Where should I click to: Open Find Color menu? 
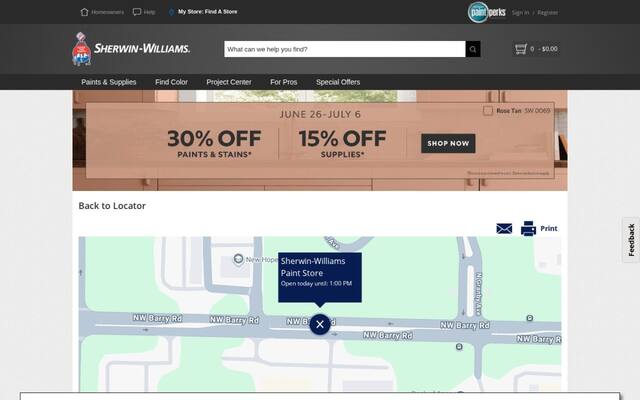click(x=171, y=82)
